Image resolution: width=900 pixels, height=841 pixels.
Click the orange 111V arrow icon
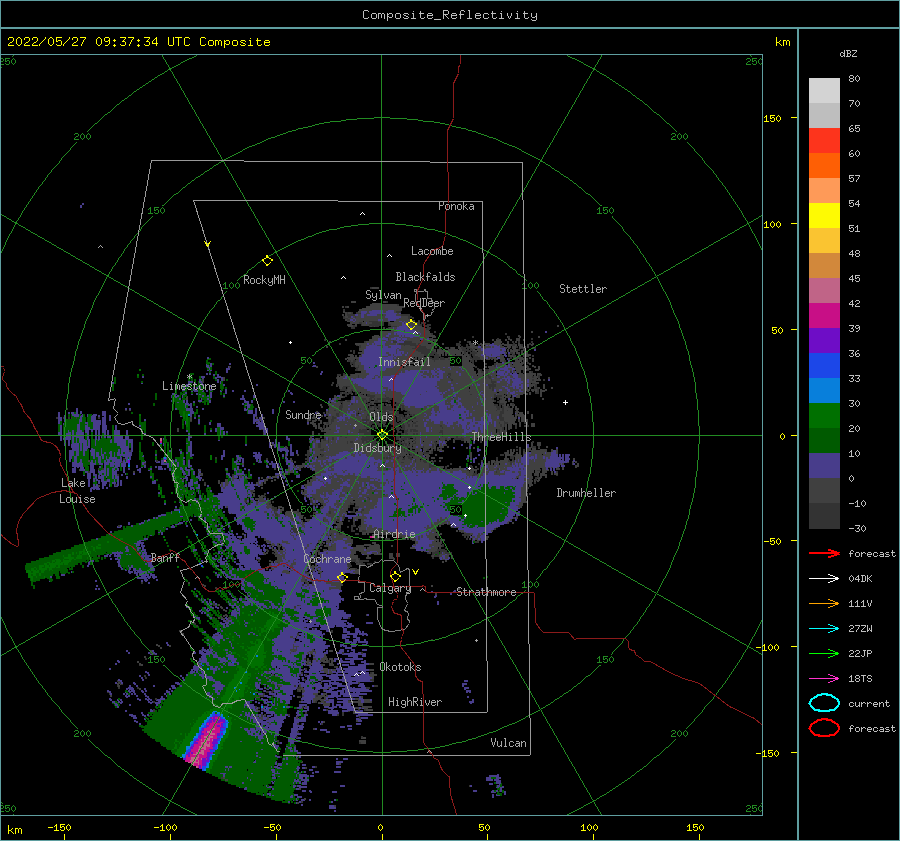click(824, 603)
